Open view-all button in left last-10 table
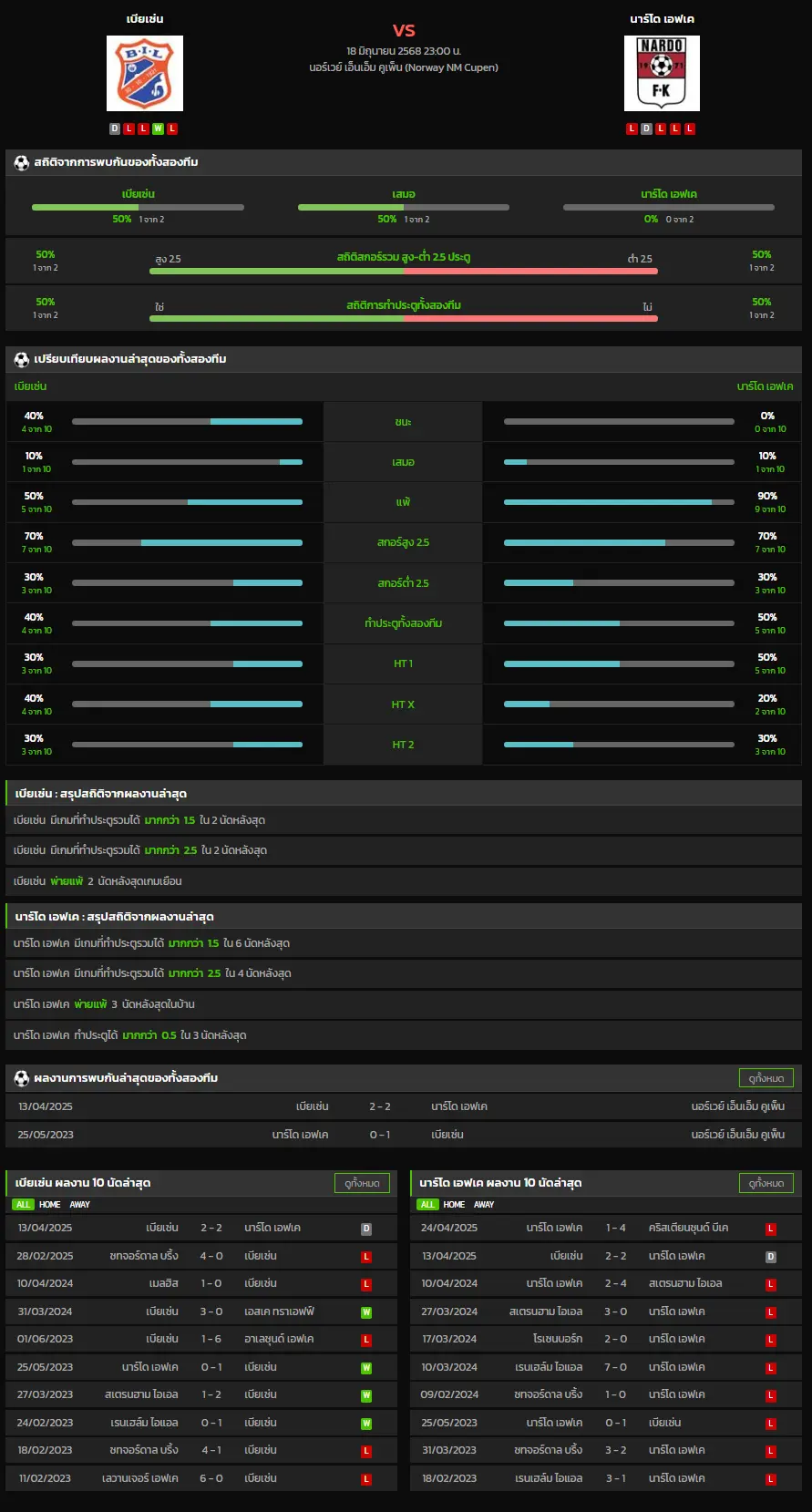Screen dimensions: 812x1512 pos(362,1183)
